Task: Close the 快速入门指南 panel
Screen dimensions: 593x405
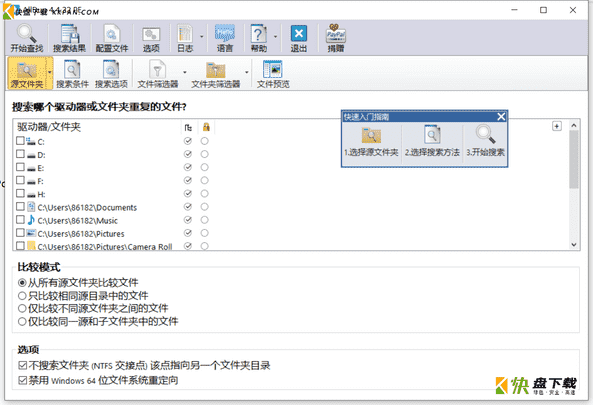Action: pos(501,117)
